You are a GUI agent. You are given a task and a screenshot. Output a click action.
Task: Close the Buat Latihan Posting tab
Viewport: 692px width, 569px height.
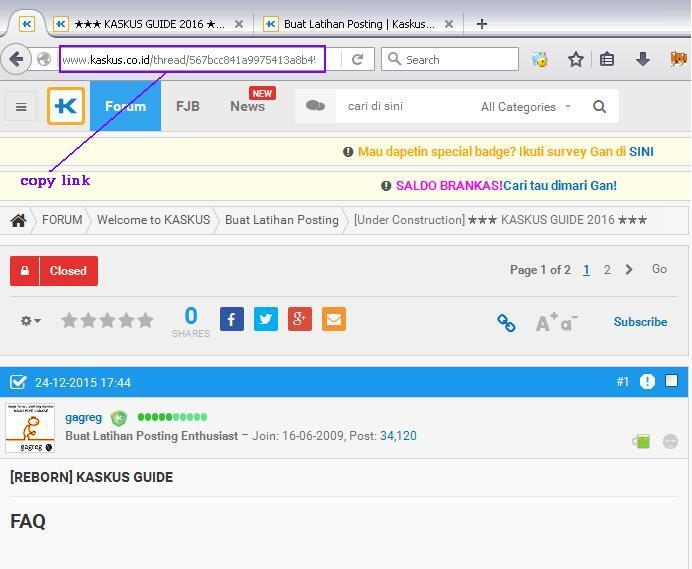coord(449,24)
